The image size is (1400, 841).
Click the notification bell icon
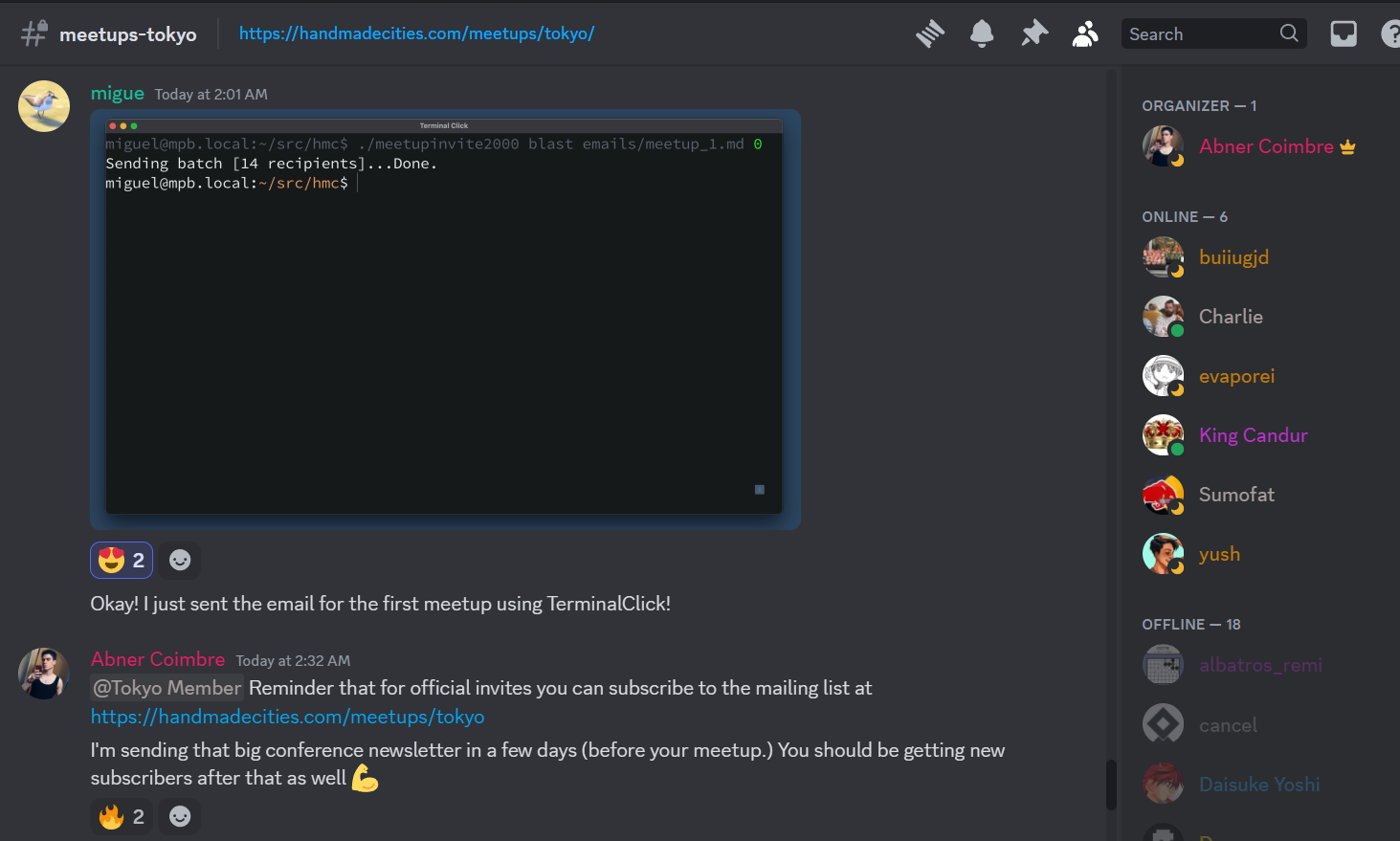pos(982,34)
